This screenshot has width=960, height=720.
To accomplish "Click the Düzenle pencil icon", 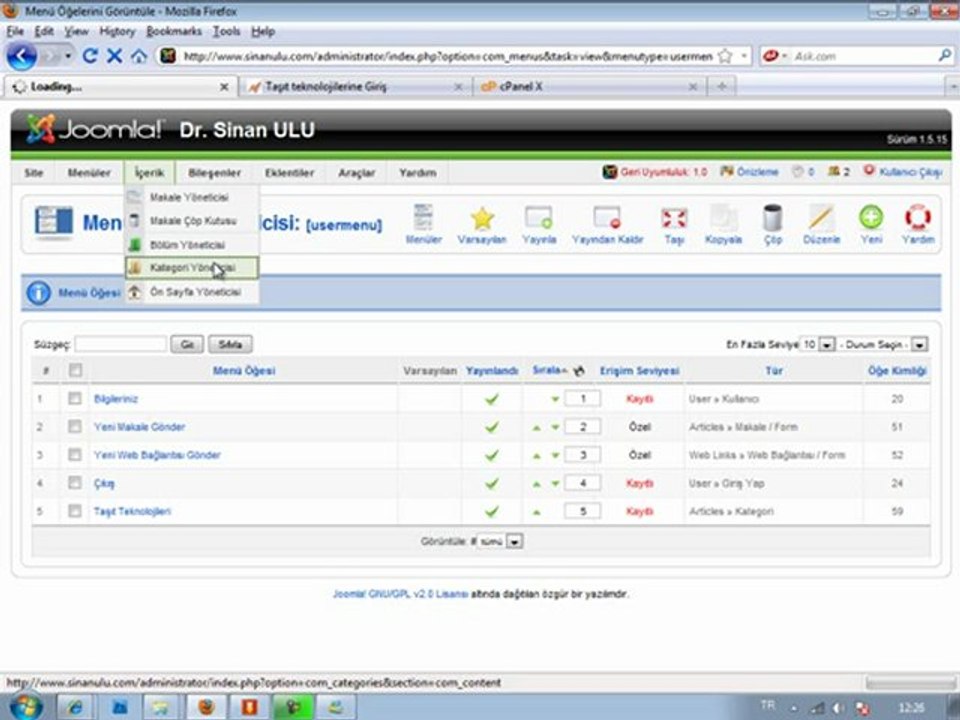I will (x=821, y=224).
